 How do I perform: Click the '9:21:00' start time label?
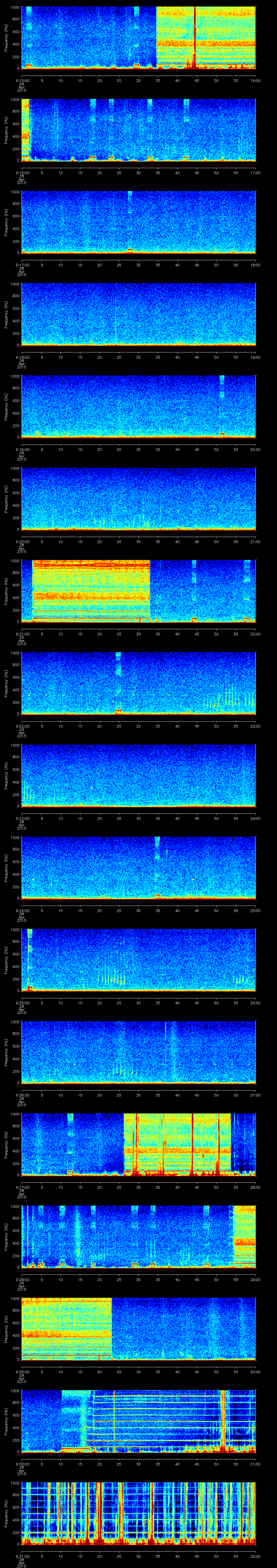(22, 634)
